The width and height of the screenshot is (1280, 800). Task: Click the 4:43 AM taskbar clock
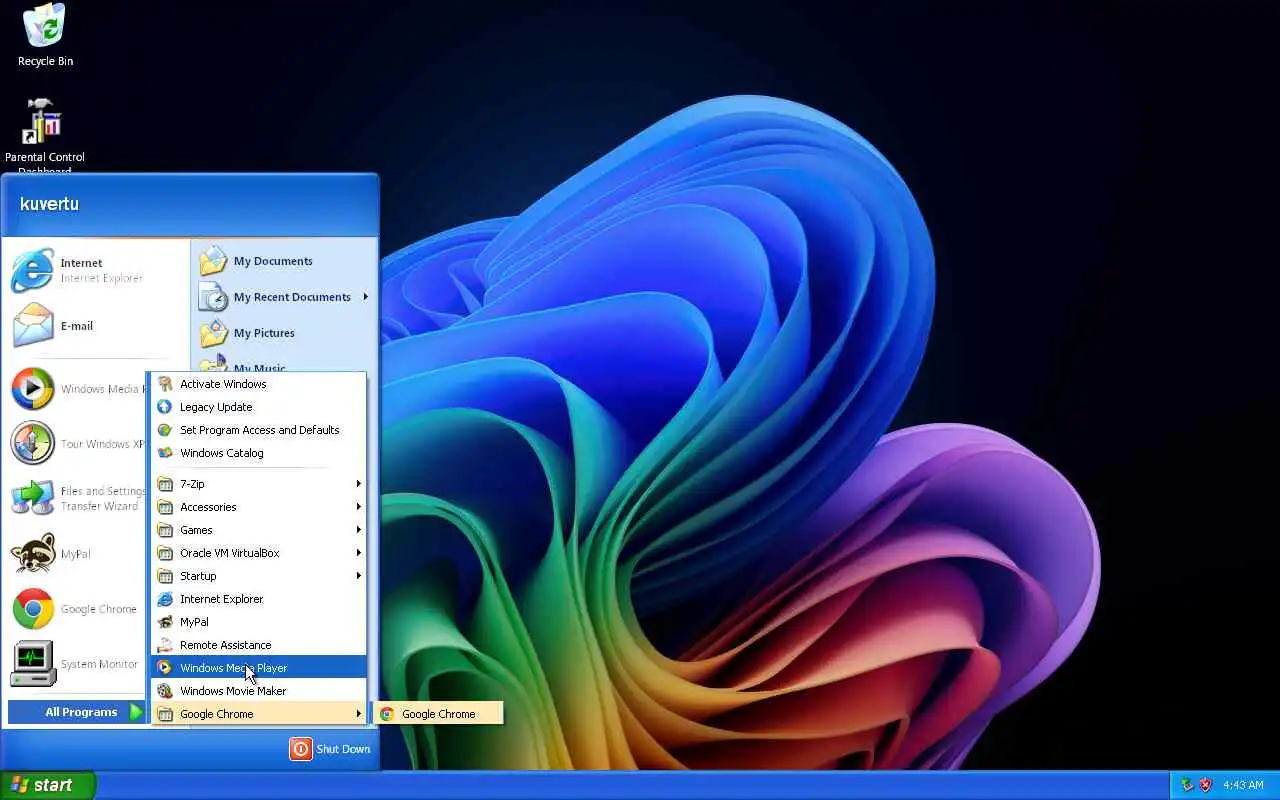1243,785
